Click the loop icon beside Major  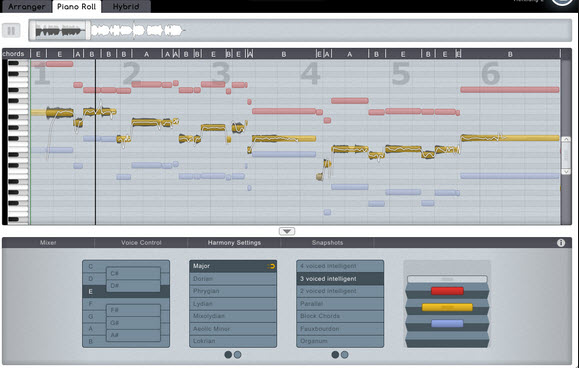[271, 266]
